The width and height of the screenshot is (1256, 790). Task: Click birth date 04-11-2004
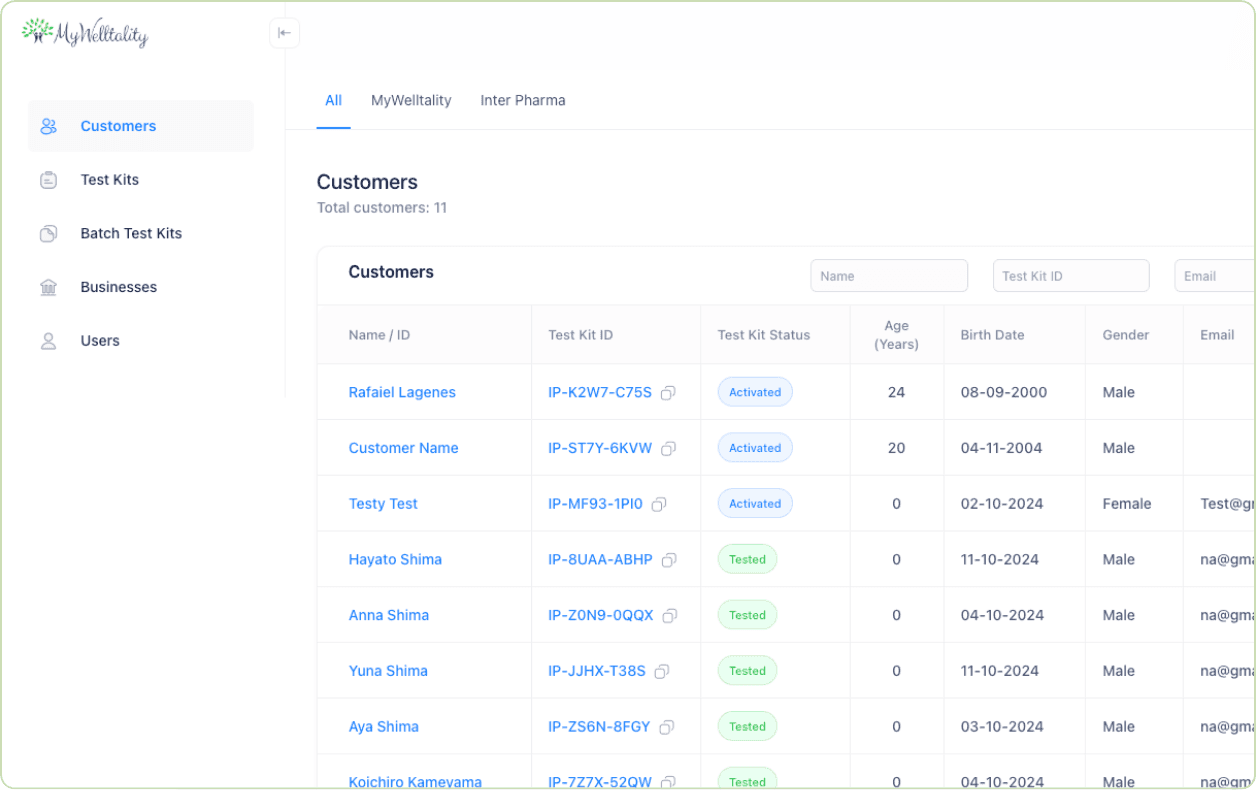[1002, 448]
